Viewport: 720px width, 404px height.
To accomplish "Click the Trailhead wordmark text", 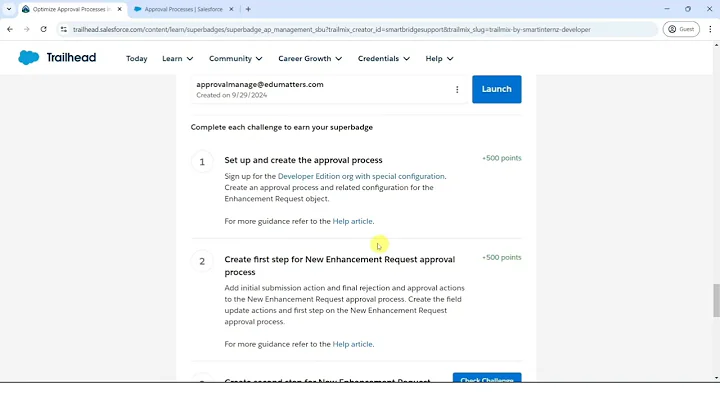I will (x=71, y=57).
